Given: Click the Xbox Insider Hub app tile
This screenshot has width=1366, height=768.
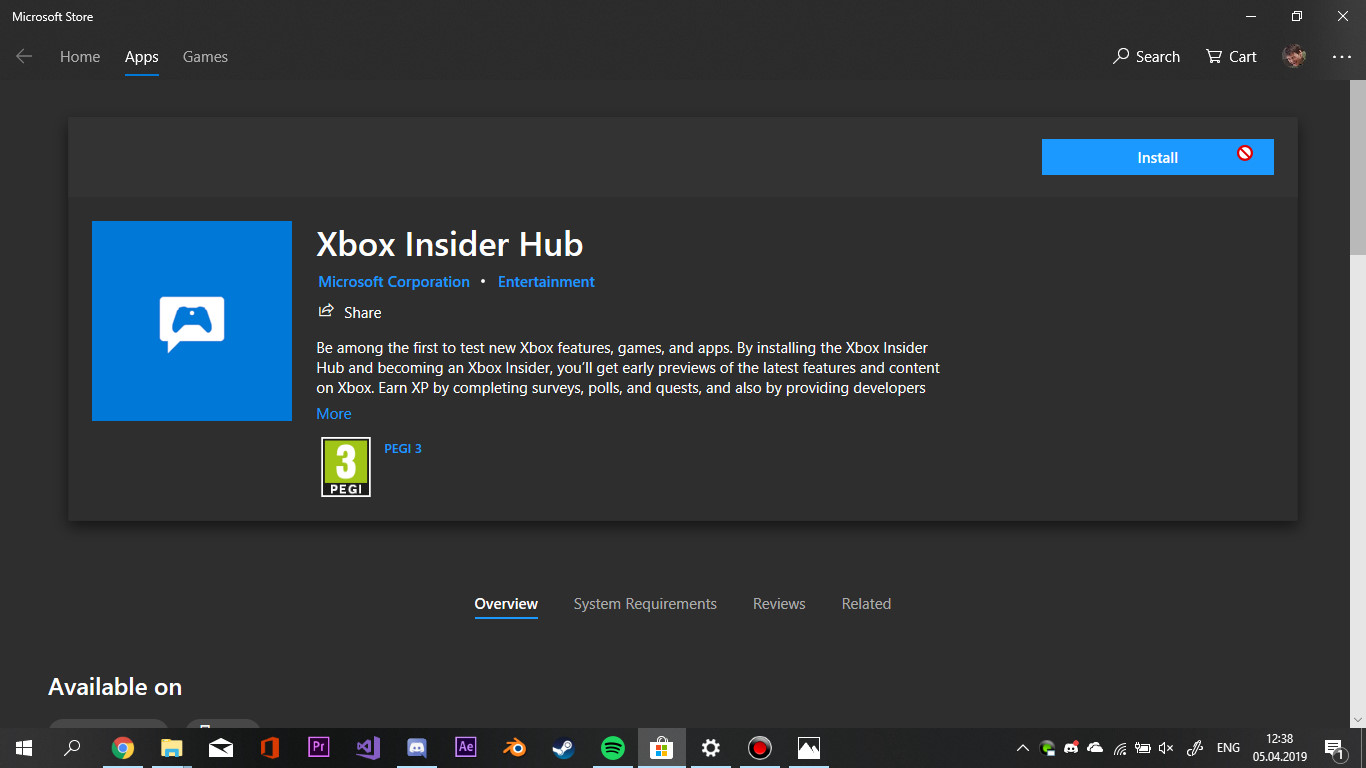Looking at the screenshot, I should 192,321.
